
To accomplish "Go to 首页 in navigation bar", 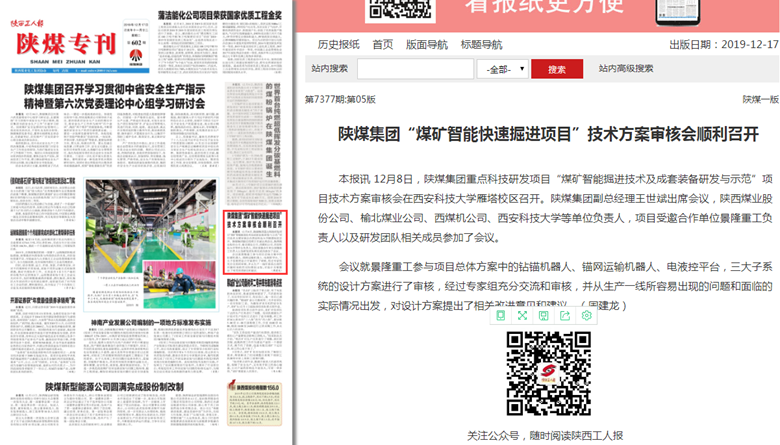I will click(x=382, y=45).
